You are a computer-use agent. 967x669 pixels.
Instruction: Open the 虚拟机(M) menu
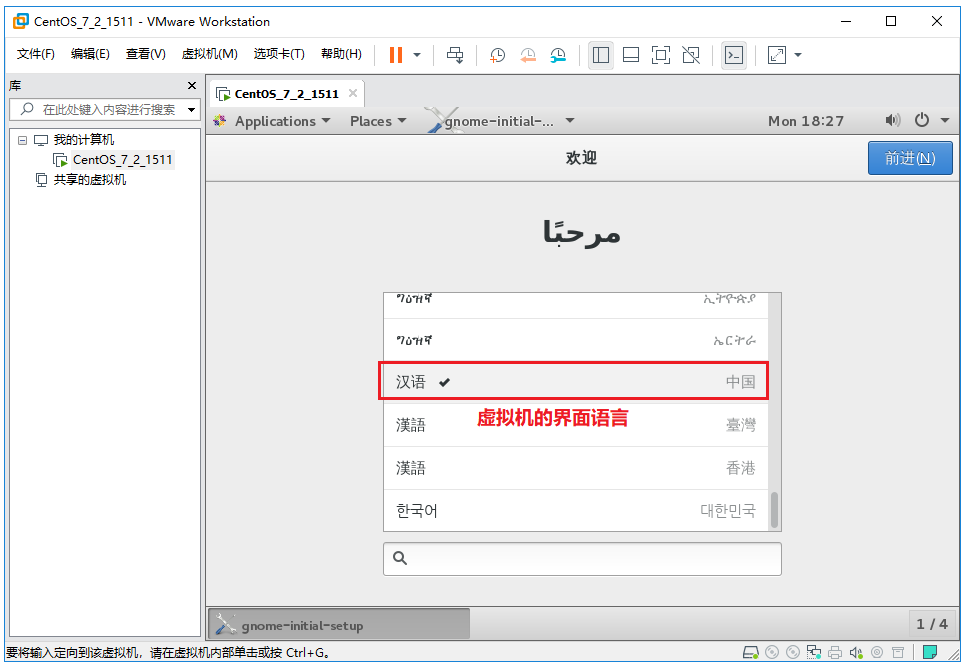210,54
